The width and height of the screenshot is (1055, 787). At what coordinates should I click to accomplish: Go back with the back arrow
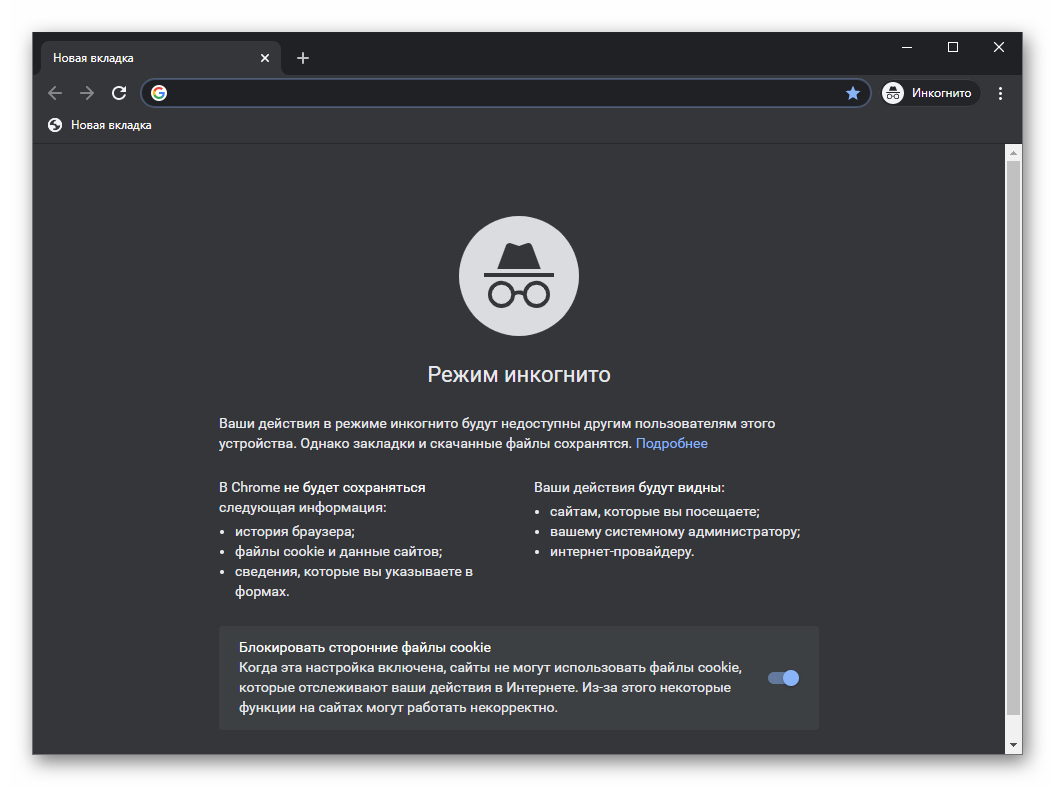tap(55, 93)
